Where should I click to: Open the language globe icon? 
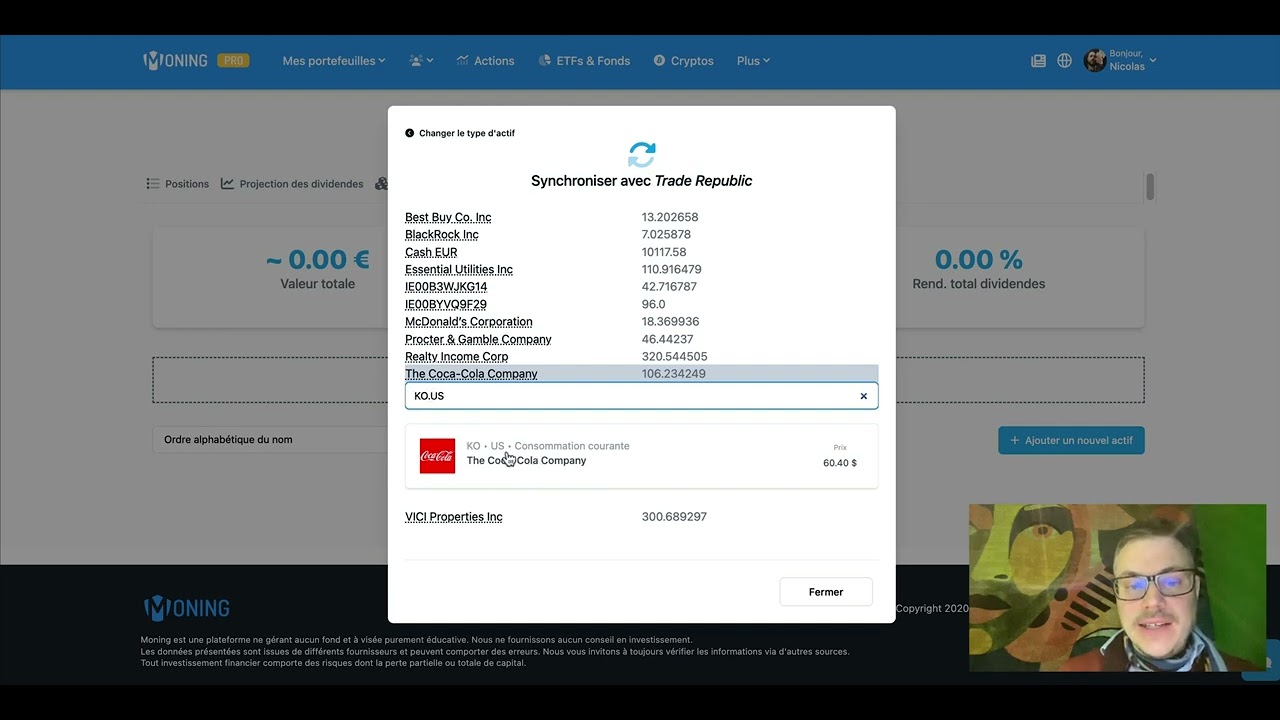1064,61
